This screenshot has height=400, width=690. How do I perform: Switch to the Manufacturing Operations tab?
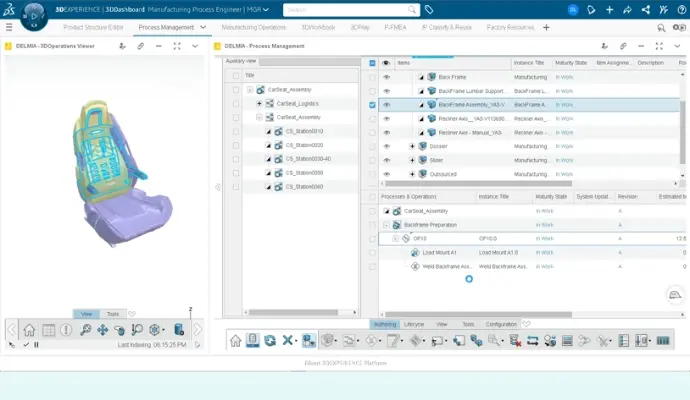point(253,27)
